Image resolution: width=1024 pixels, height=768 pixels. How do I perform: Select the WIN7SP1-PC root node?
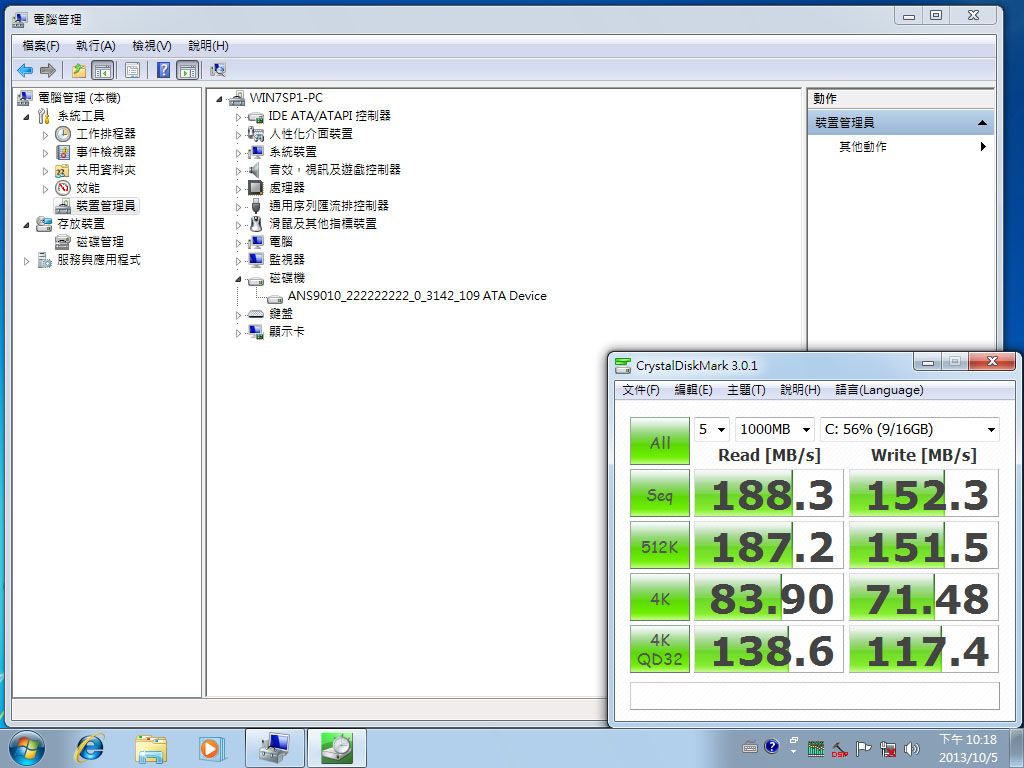pyautogui.click(x=286, y=98)
